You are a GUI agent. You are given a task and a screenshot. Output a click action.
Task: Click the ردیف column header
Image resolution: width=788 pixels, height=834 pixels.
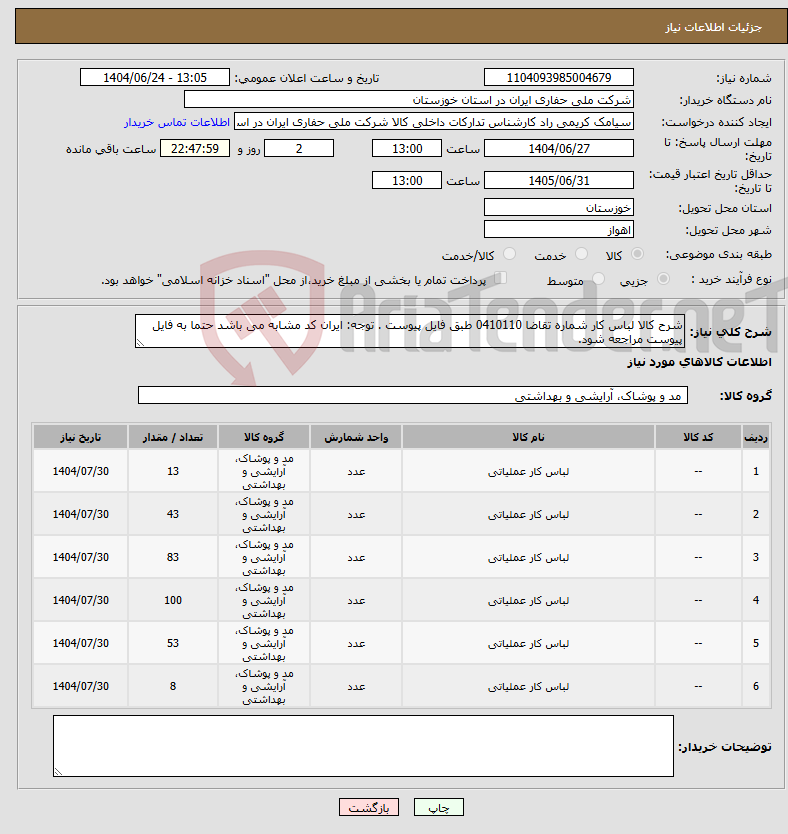(756, 437)
